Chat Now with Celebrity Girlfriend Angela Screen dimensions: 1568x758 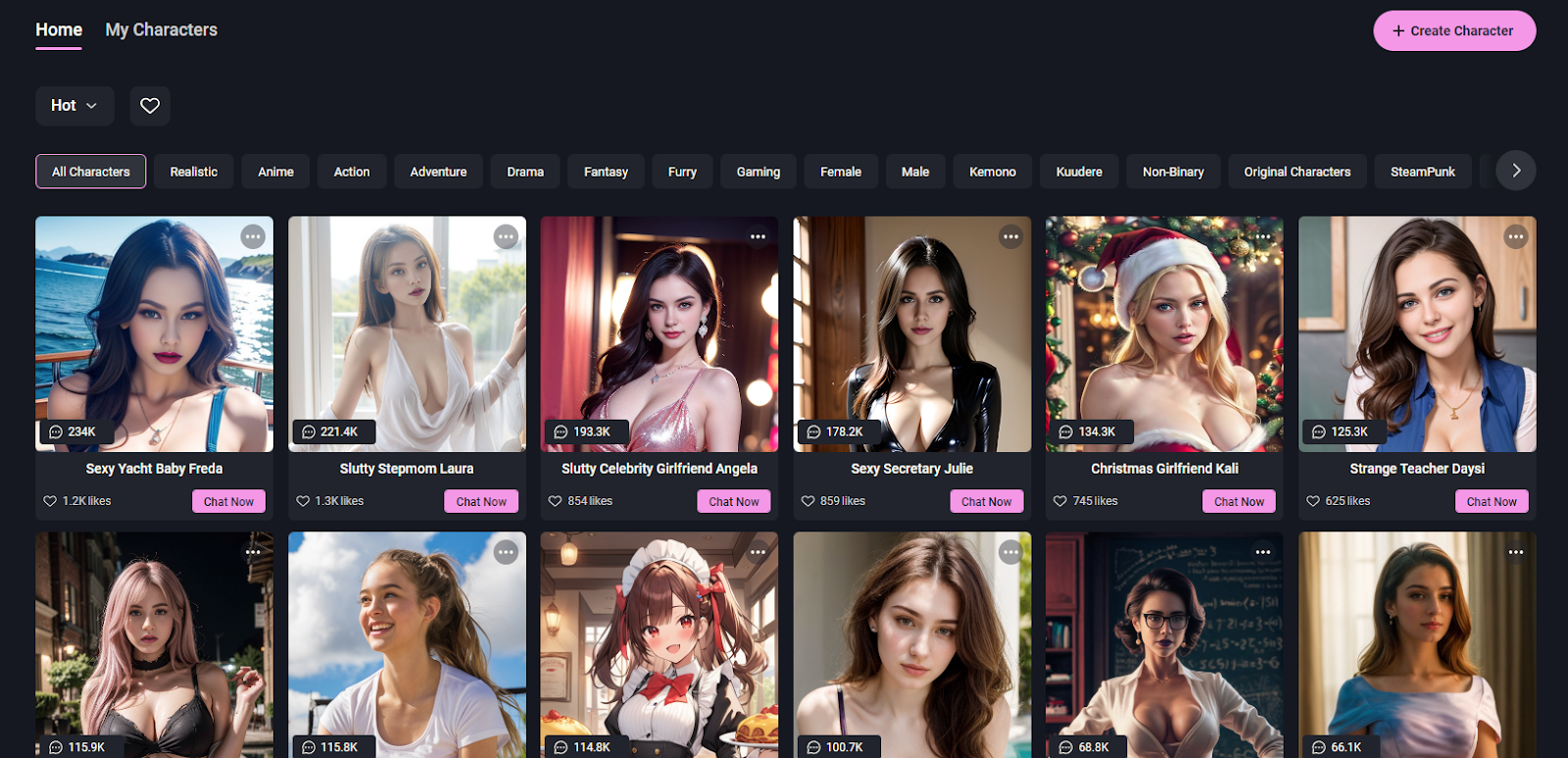pyautogui.click(x=734, y=501)
